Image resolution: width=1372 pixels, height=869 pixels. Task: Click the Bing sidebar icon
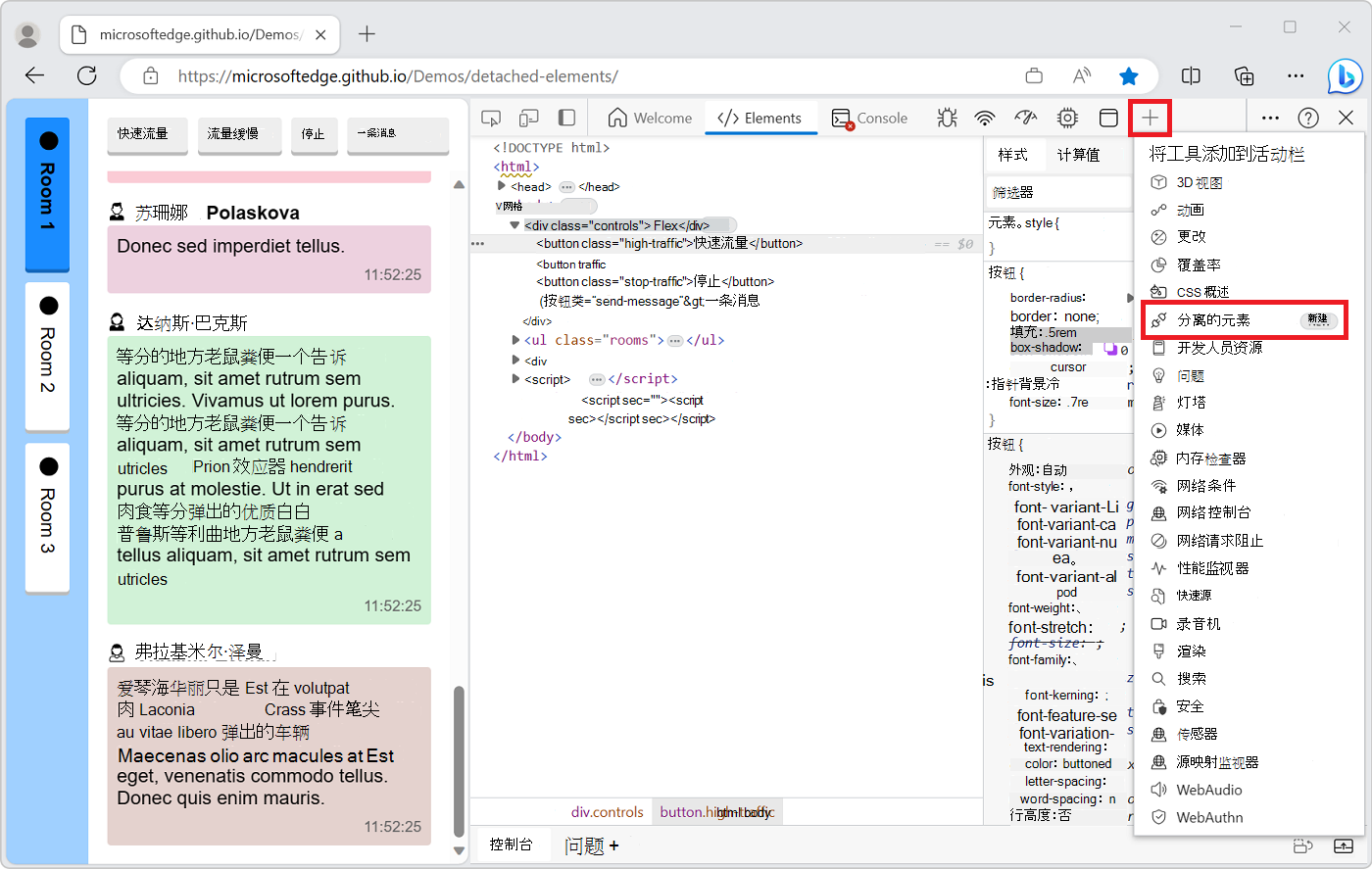coord(1345,76)
